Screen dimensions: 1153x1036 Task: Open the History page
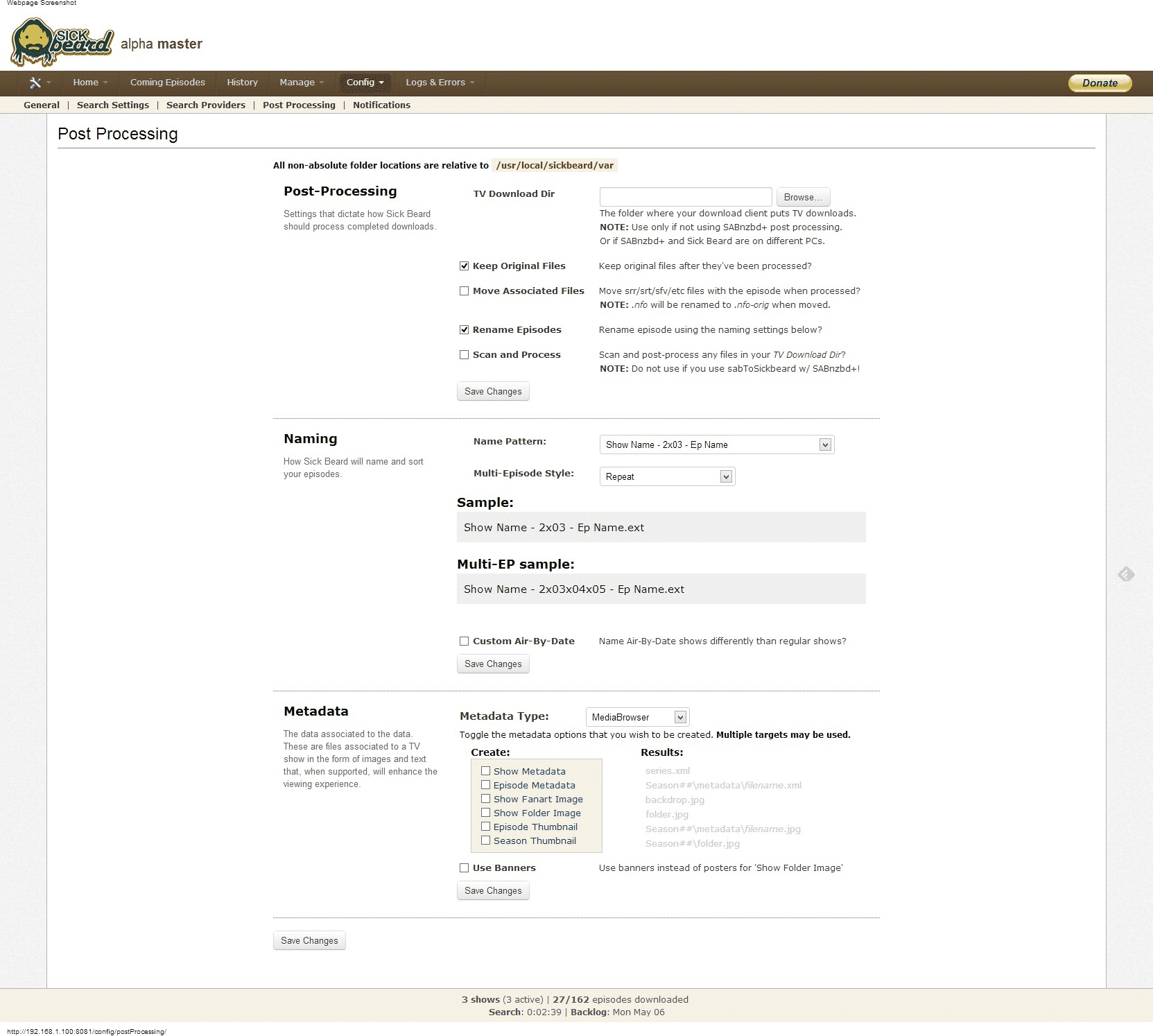click(x=242, y=83)
